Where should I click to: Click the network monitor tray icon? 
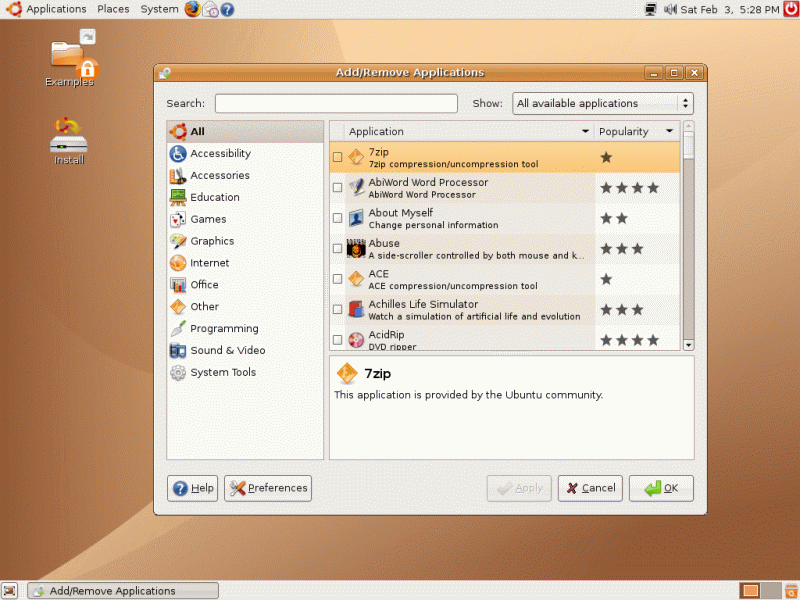pos(651,9)
